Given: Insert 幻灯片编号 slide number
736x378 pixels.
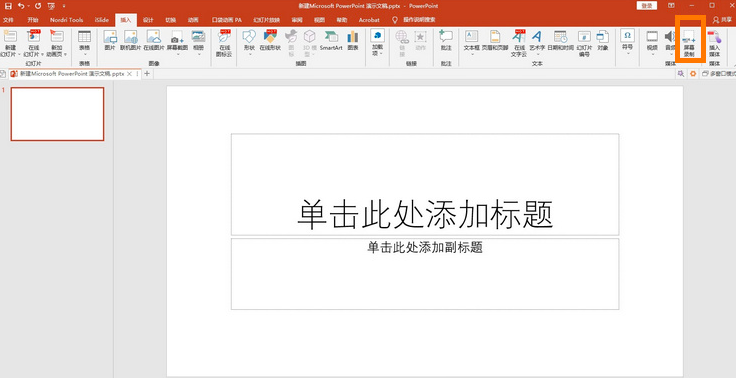Looking at the screenshot, I should 584,43.
